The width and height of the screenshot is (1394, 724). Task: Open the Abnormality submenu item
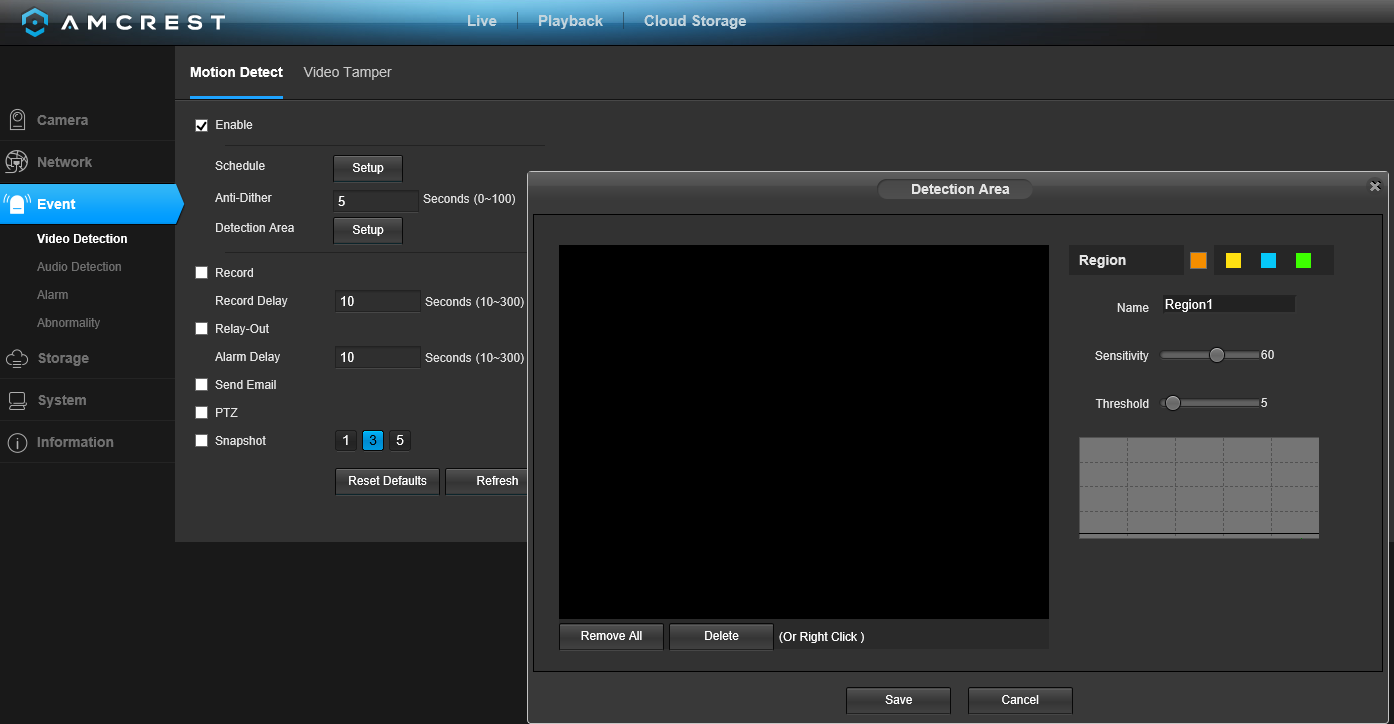click(x=68, y=323)
